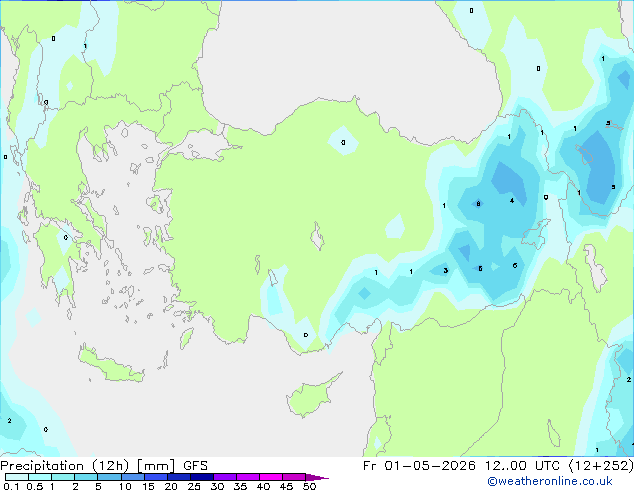634x490 pixels.
Task: Click the 'Precipitation (12h) [mm] GFS' title
Action: coord(104,466)
